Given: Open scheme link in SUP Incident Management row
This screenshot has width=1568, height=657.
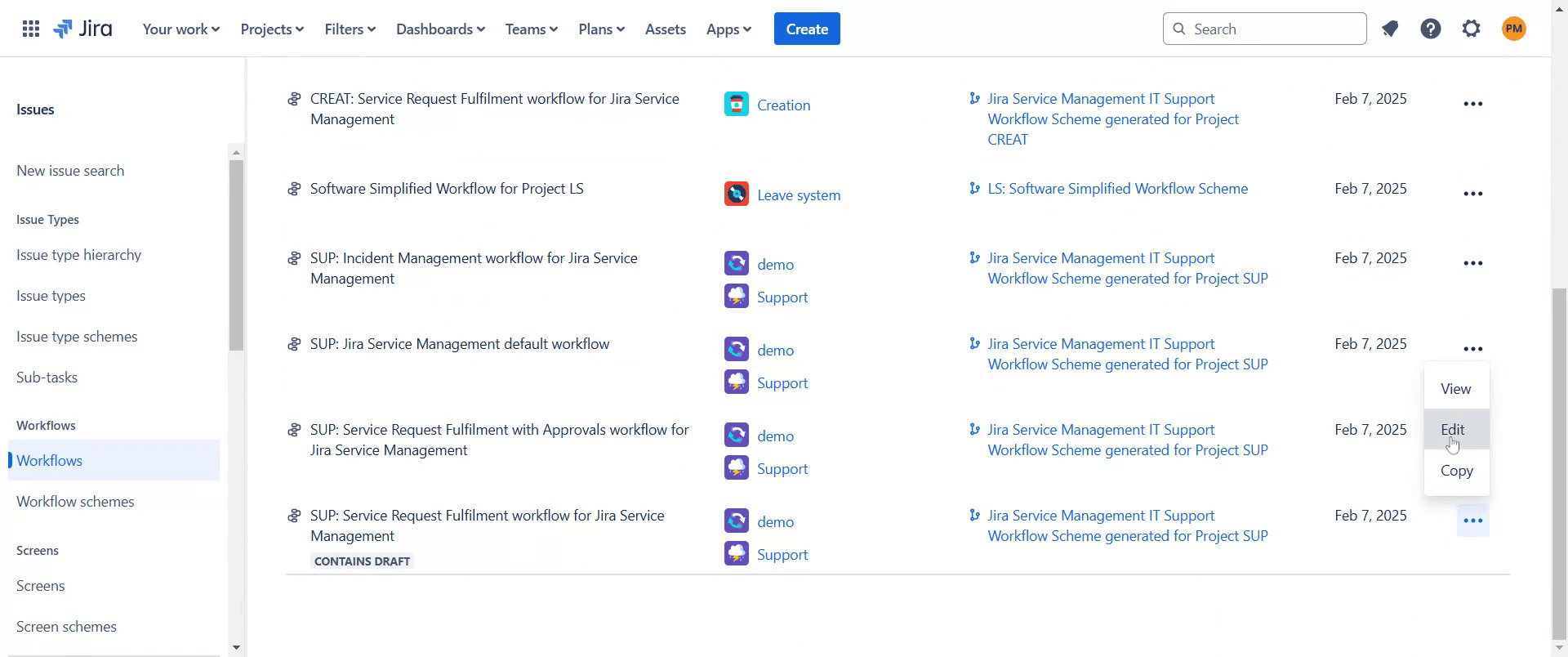Looking at the screenshot, I should point(1128,268).
